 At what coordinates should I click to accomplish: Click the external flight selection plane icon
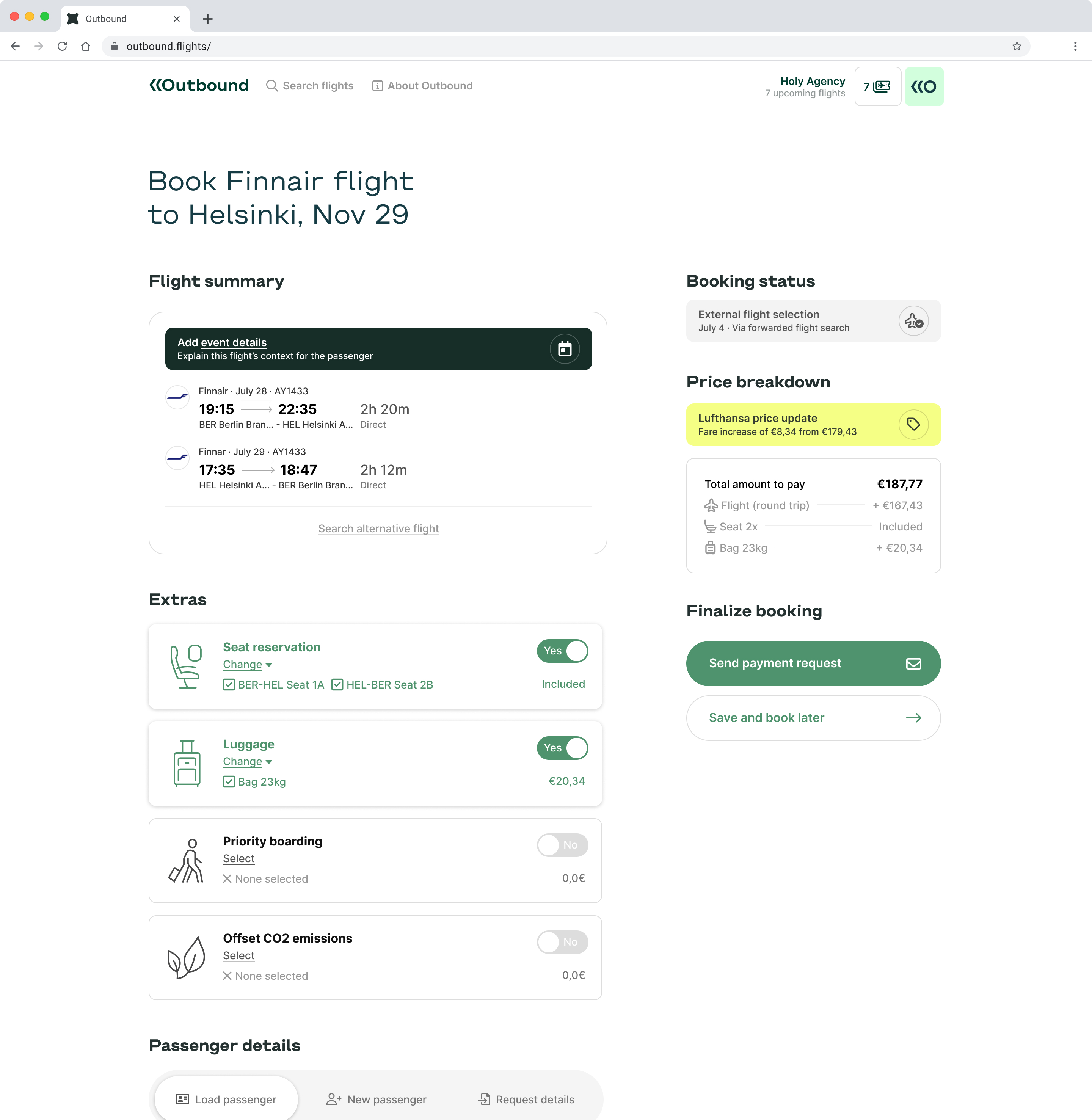tap(913, 321)
